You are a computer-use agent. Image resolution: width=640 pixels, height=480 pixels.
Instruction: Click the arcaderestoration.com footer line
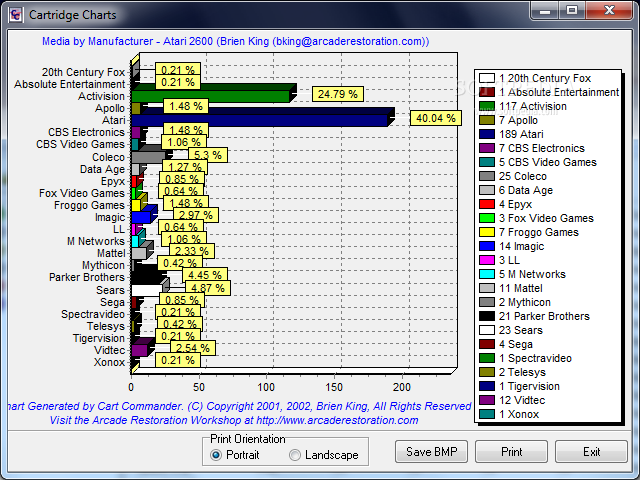(234, 420)
